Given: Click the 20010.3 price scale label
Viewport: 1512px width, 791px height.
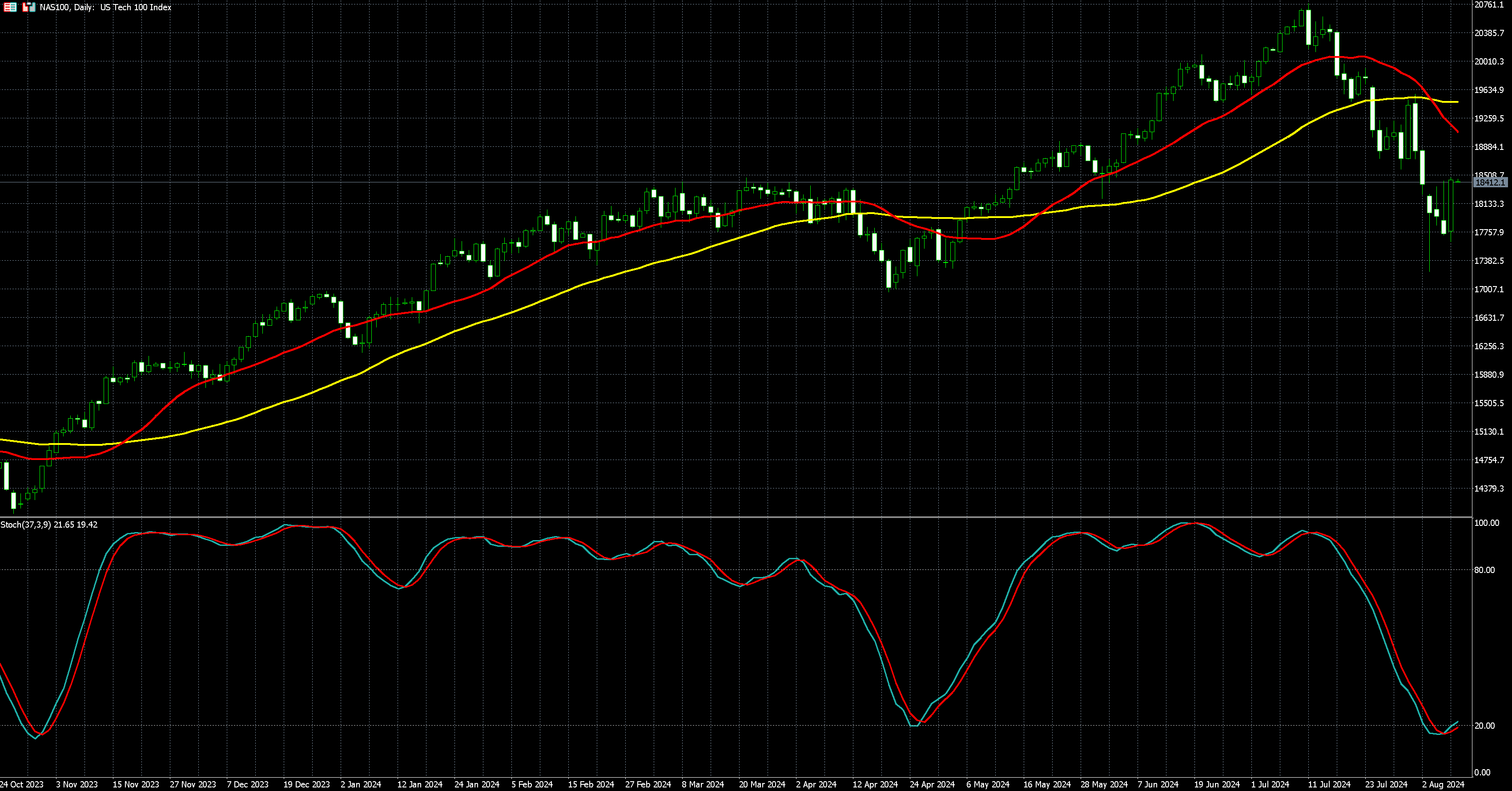Looking at the screenshot, I should pyautogui.click(x=1489, y=62).
